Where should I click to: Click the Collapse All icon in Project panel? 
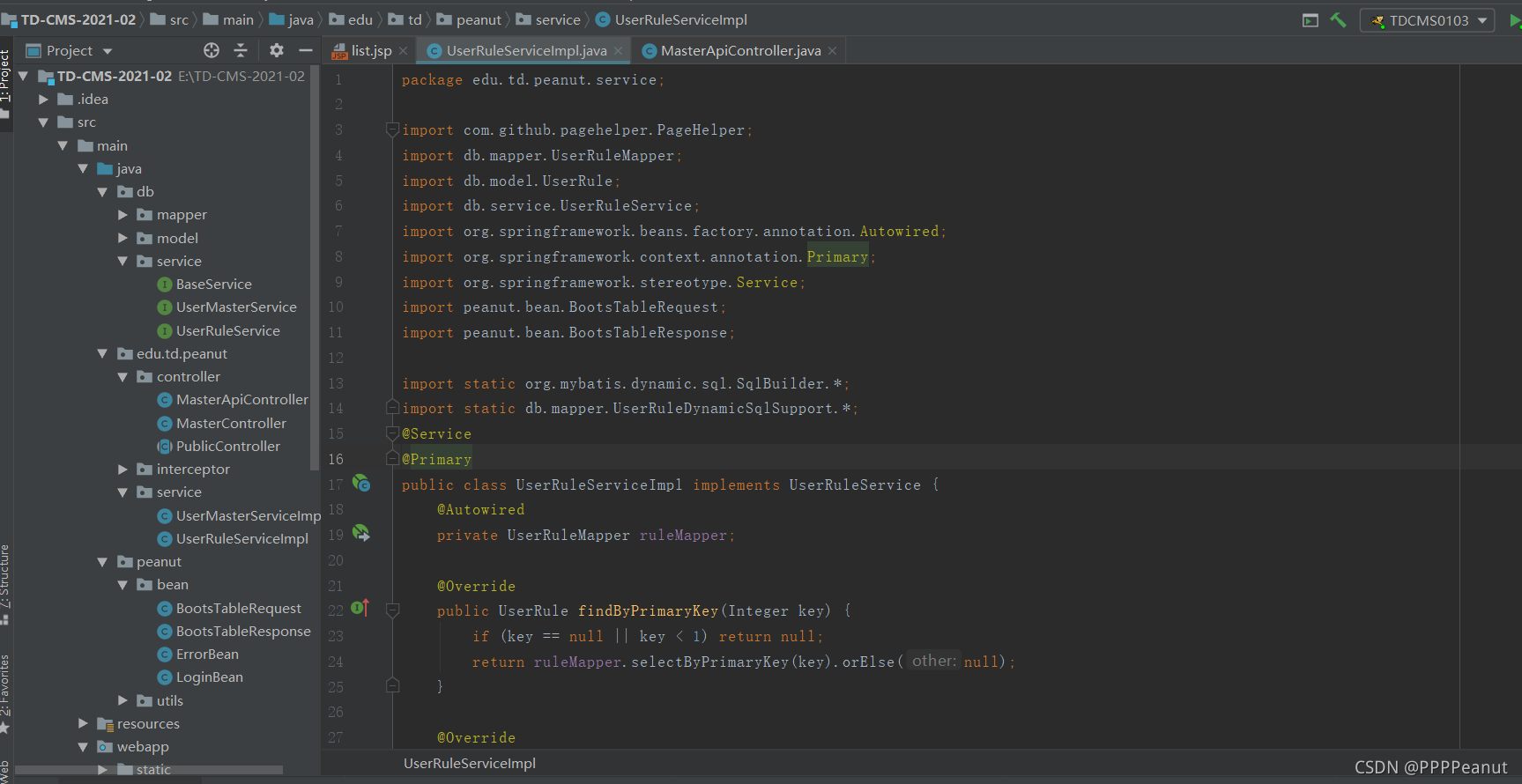pos(241,50)
